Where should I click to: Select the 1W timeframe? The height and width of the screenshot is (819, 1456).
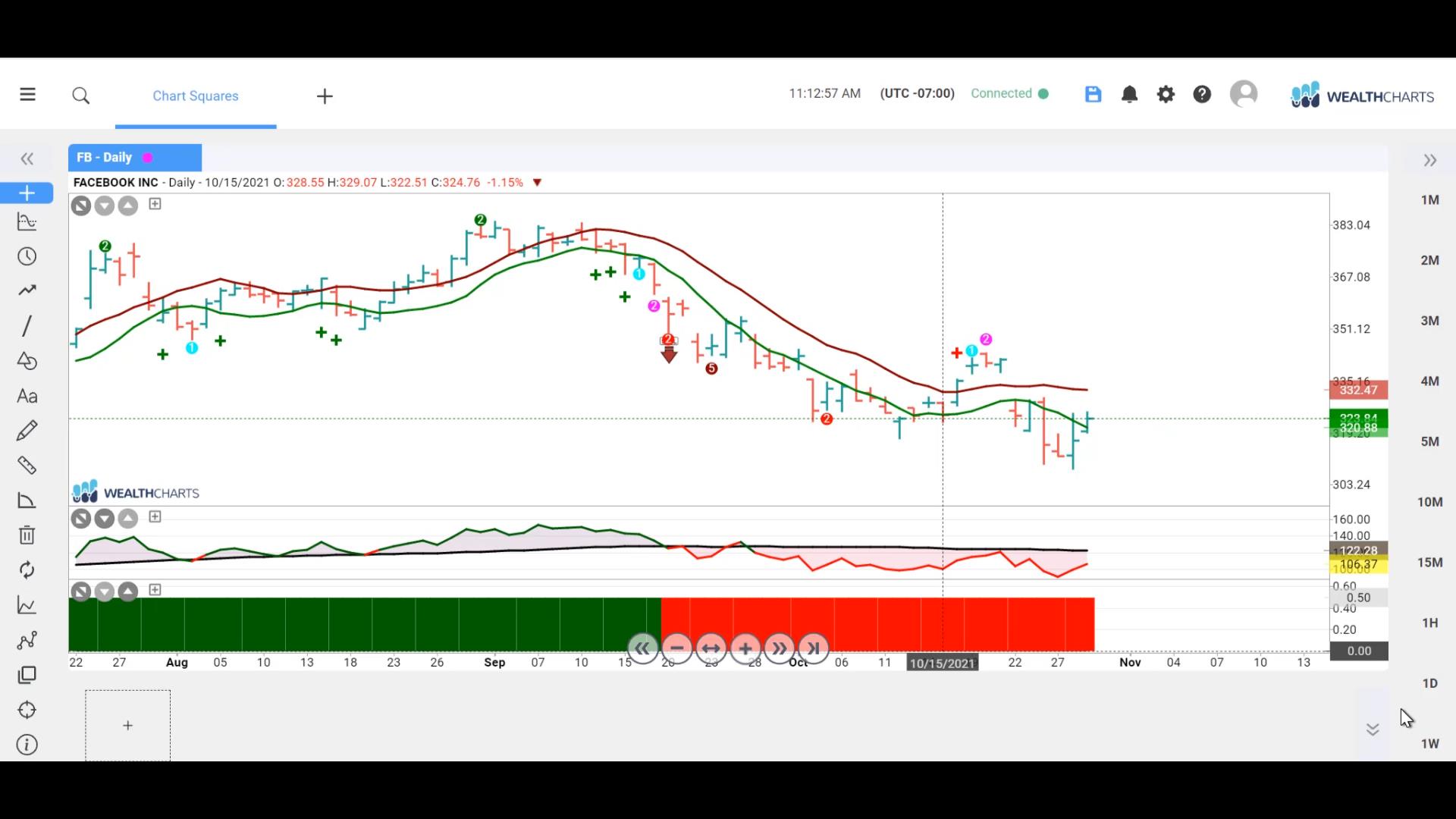click(x=1430, y=744)
